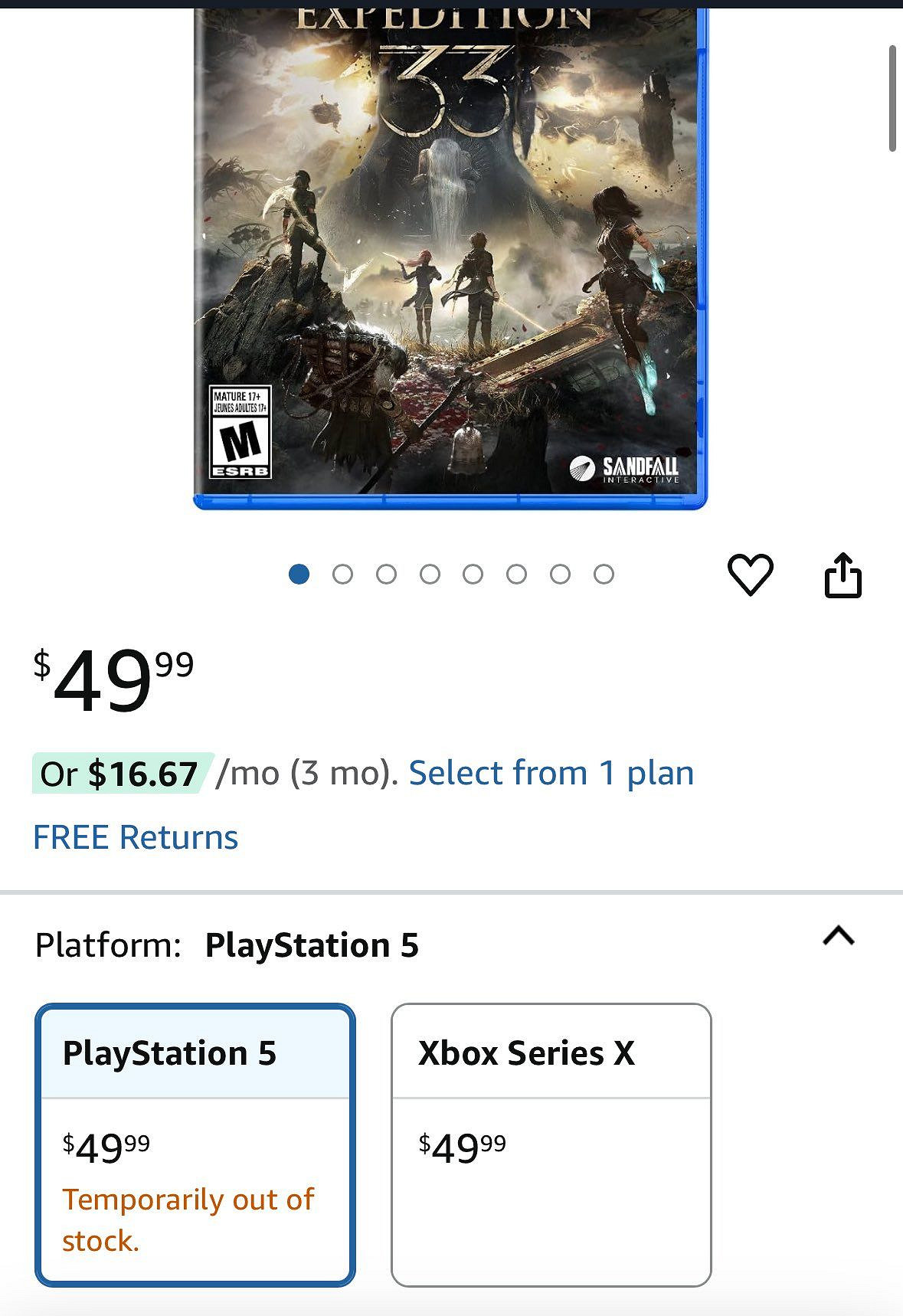Jump to third image carousel dot
The width and height of the screenshot is (903, 1316).
point(386,574)
